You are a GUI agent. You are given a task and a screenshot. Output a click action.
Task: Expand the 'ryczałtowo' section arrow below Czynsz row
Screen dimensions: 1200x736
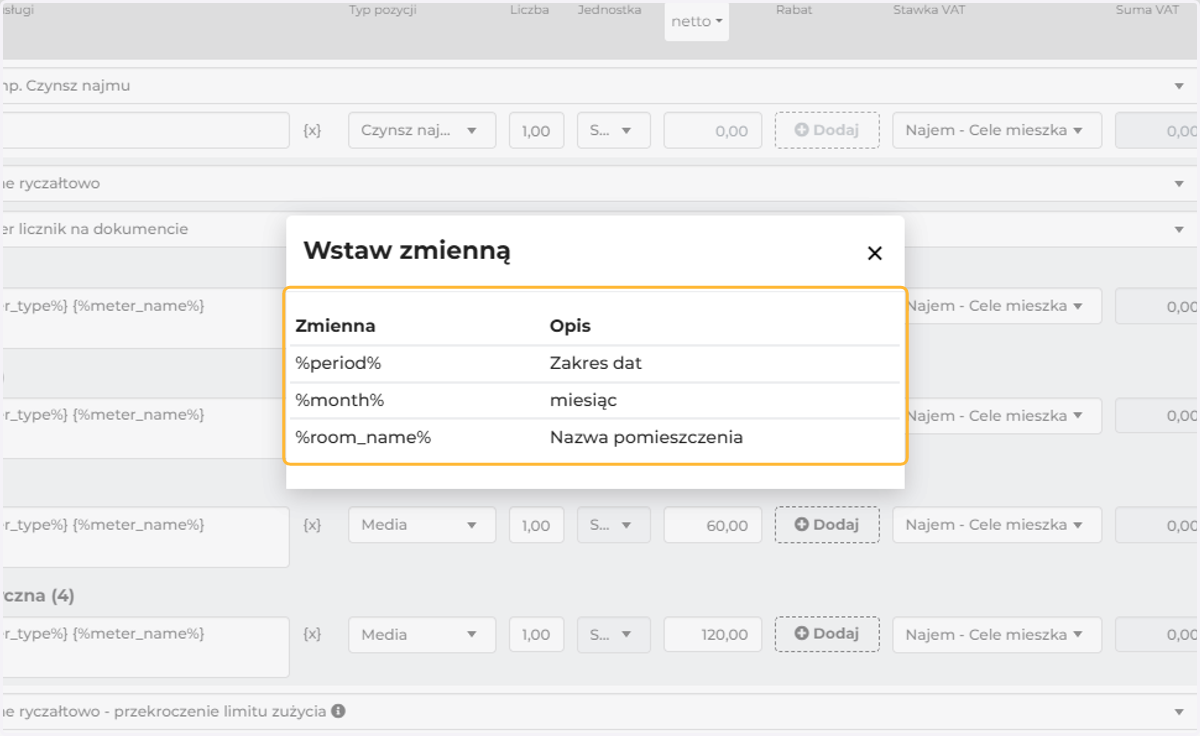pyautogui.click(x=1179, y=184)
